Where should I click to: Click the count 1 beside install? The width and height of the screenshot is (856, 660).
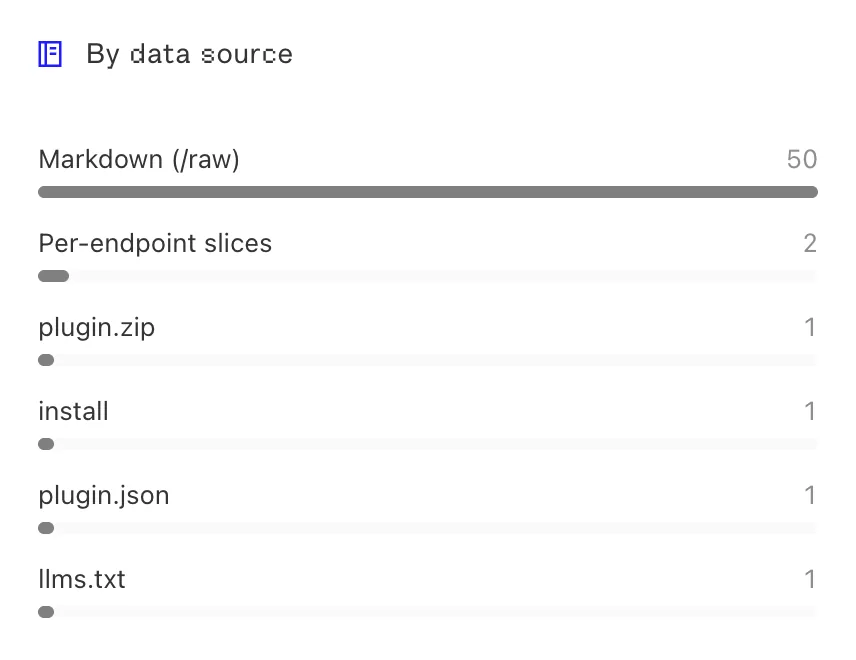pyautogui.click(x=811, y=412)
